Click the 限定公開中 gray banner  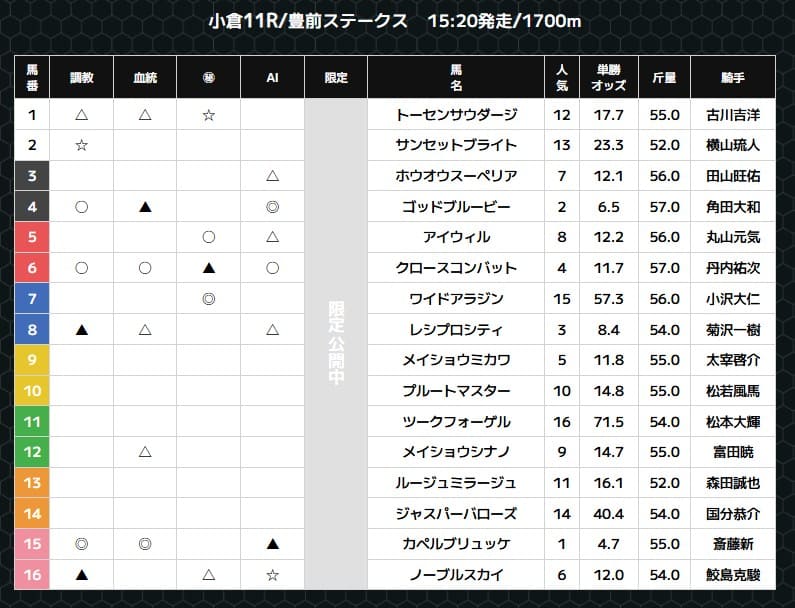pos(335,345)
